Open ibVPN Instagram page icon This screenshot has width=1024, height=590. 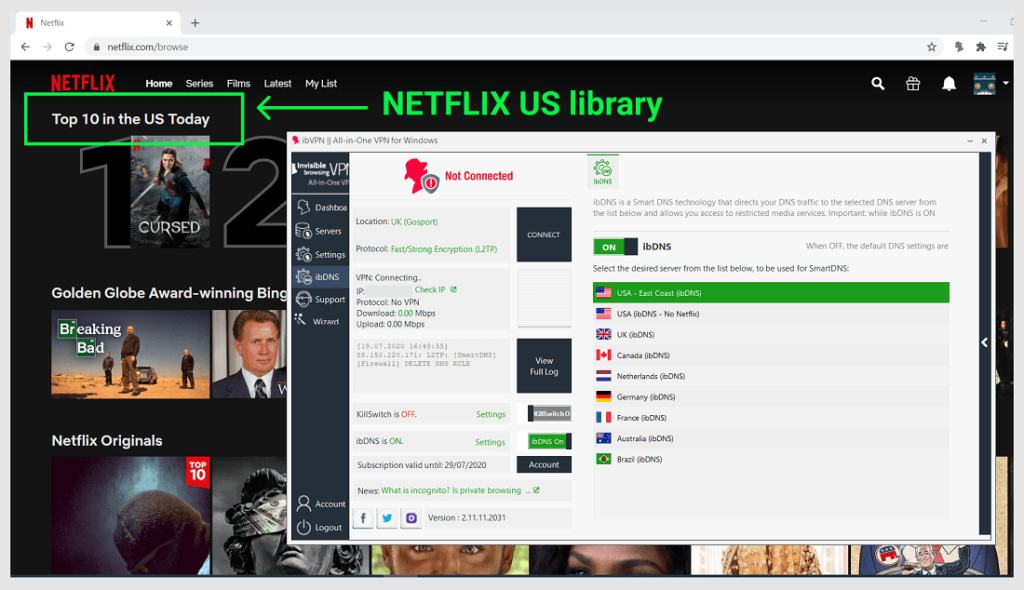tap(411, 518)
